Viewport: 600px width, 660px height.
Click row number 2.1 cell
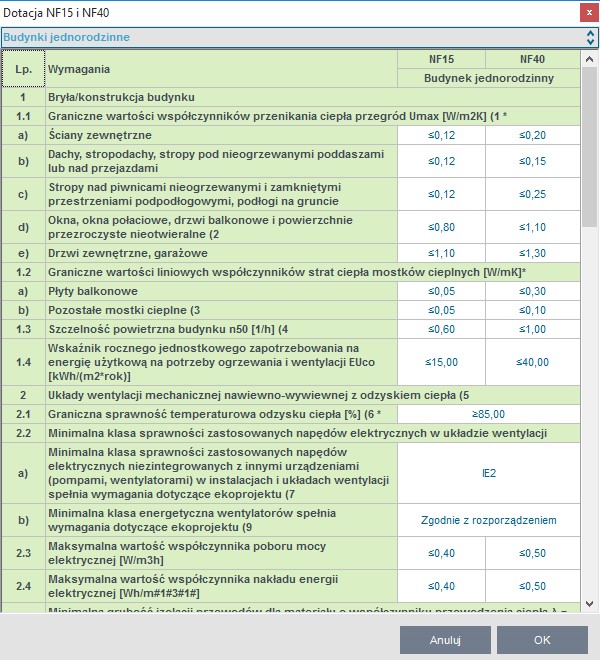point(23,414)
